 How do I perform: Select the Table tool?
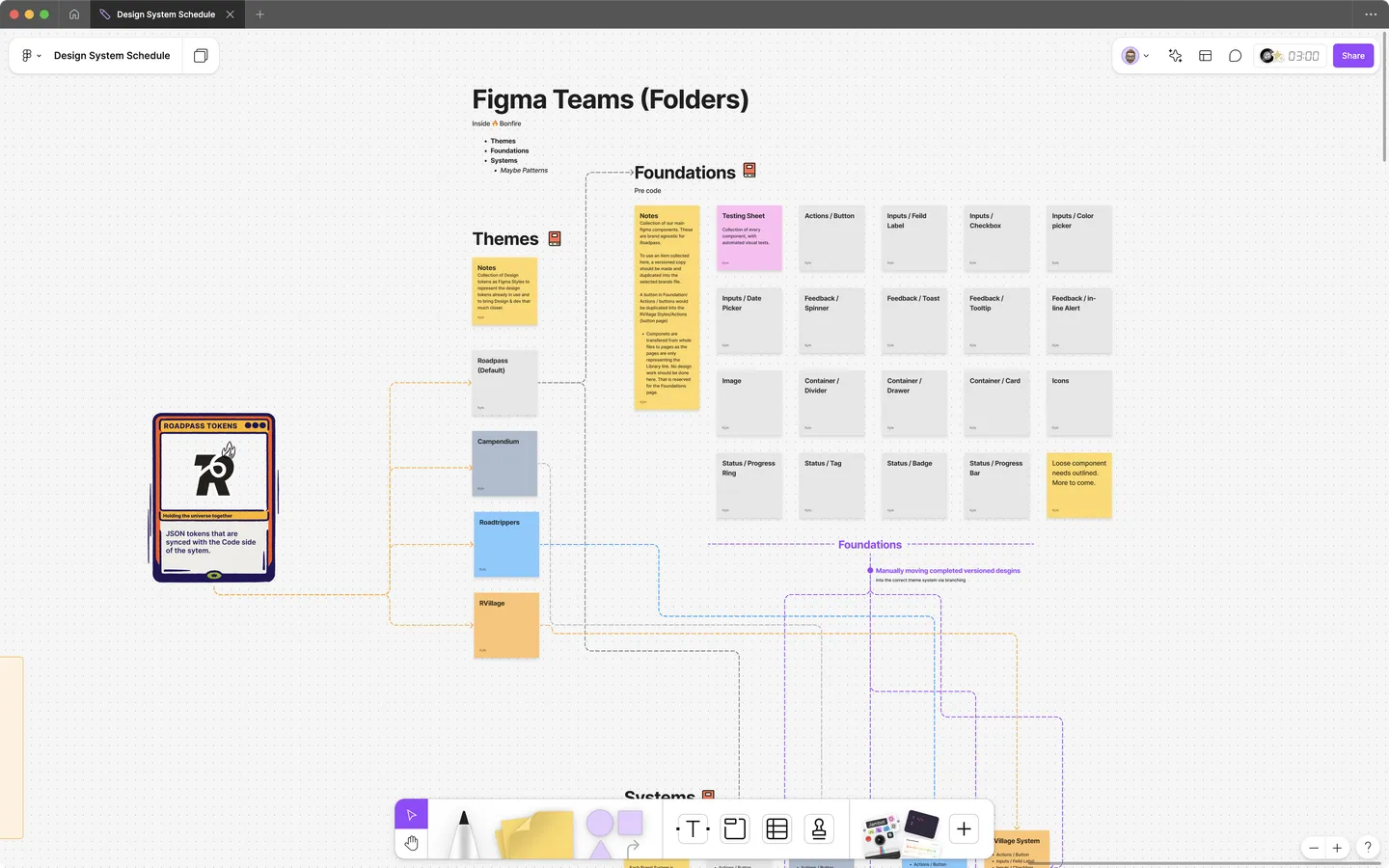776,828
